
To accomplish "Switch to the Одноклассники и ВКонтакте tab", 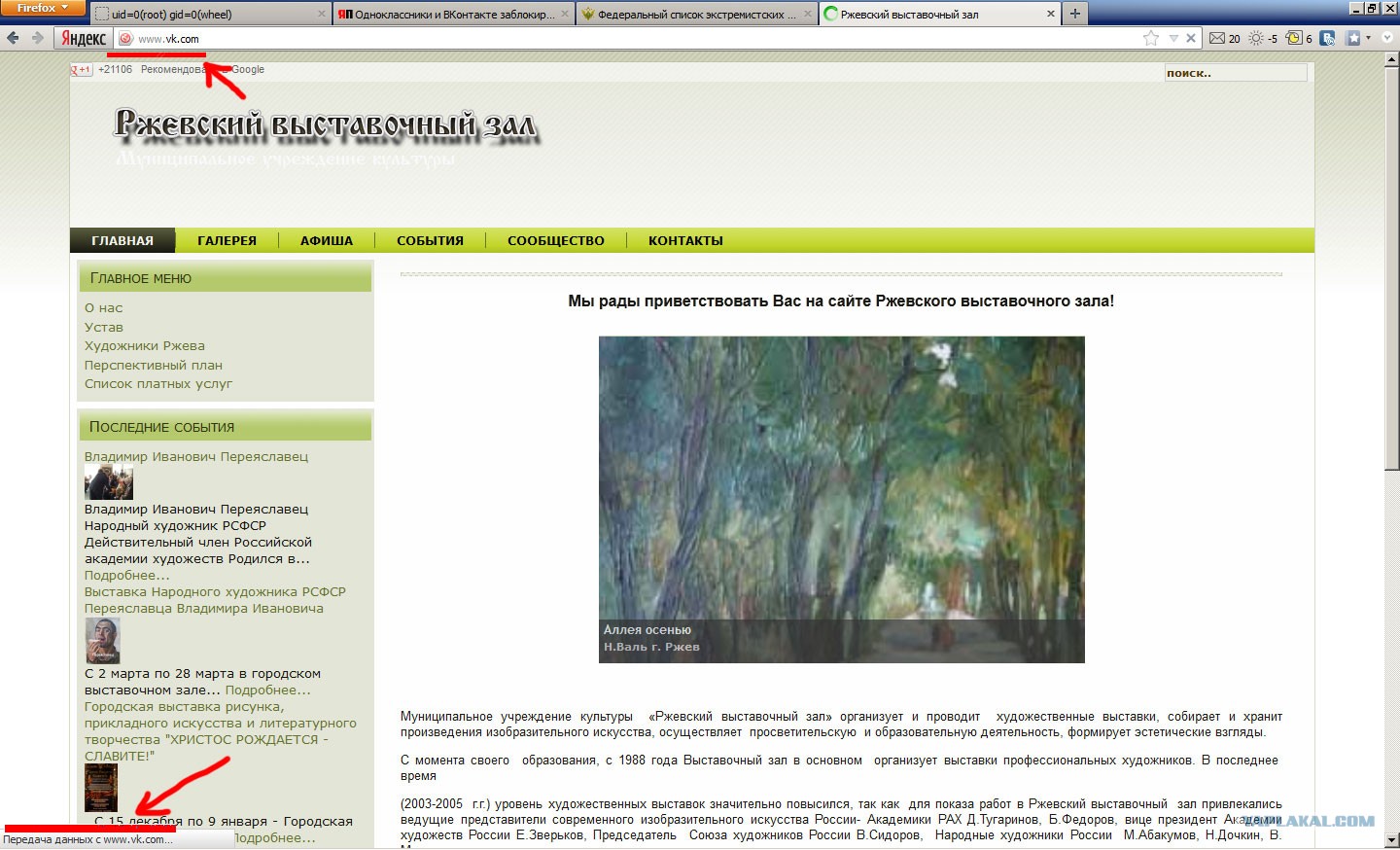I will (x=453, y=15).
